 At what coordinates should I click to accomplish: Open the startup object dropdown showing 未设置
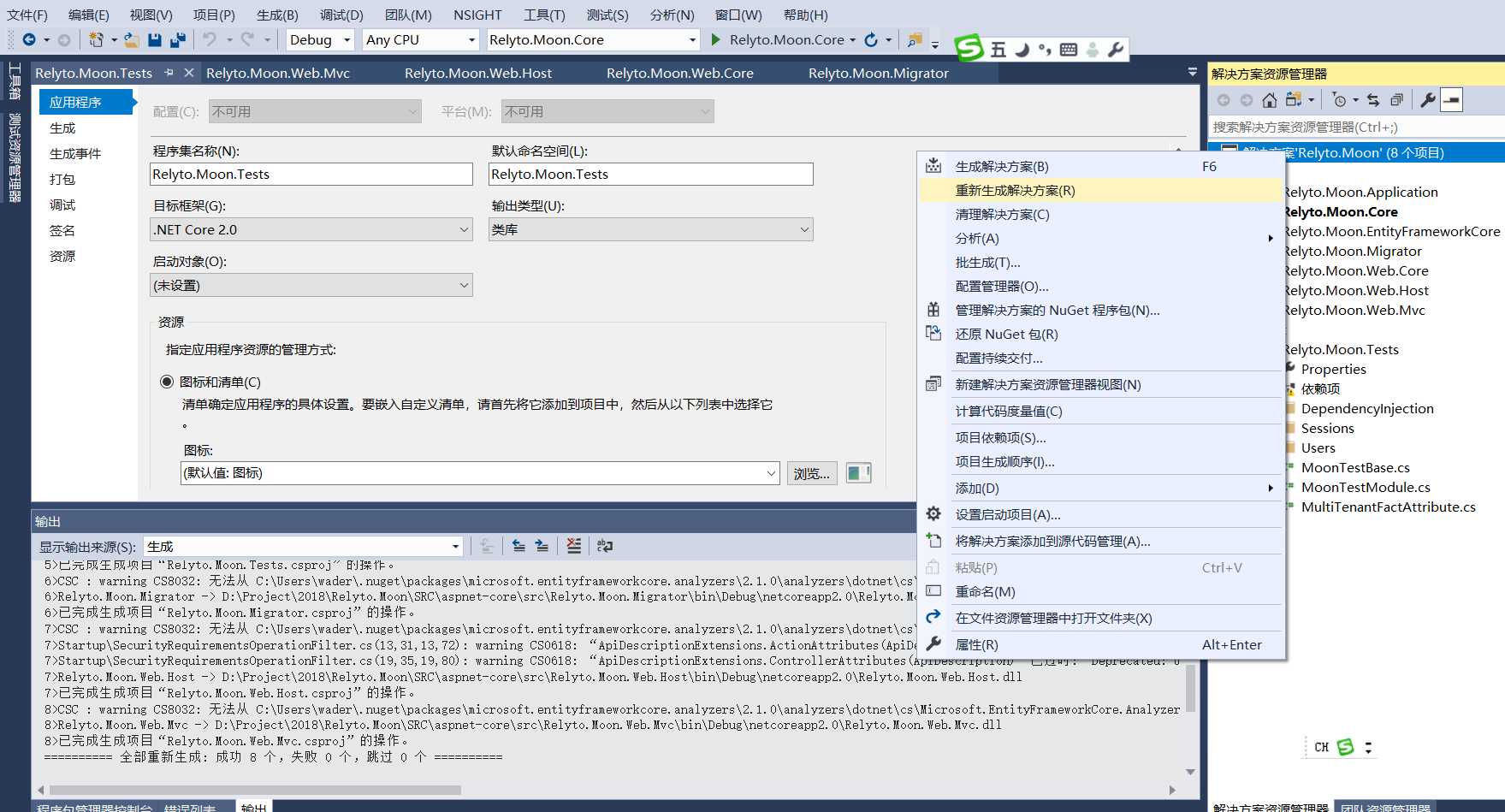click(x=311, y=286)
